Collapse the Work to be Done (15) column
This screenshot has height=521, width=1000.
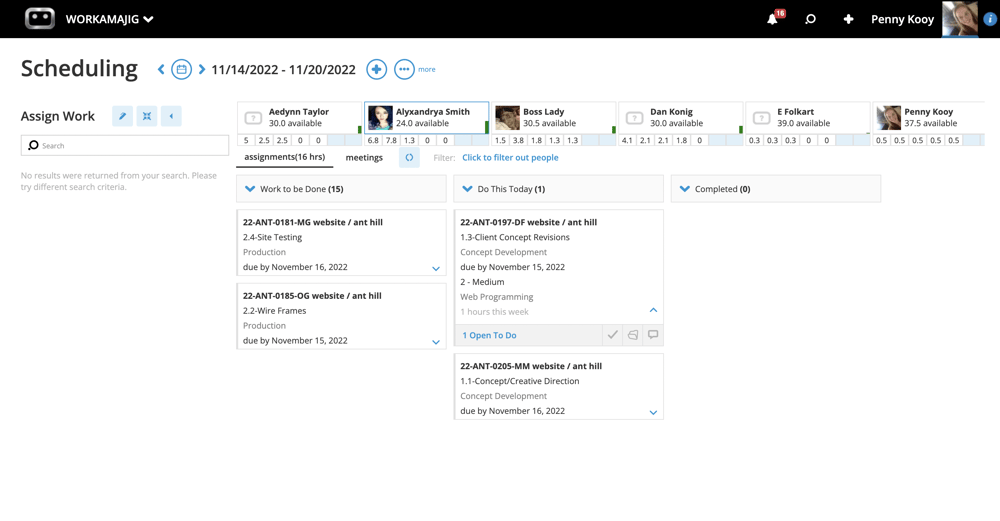coord(250,189)
